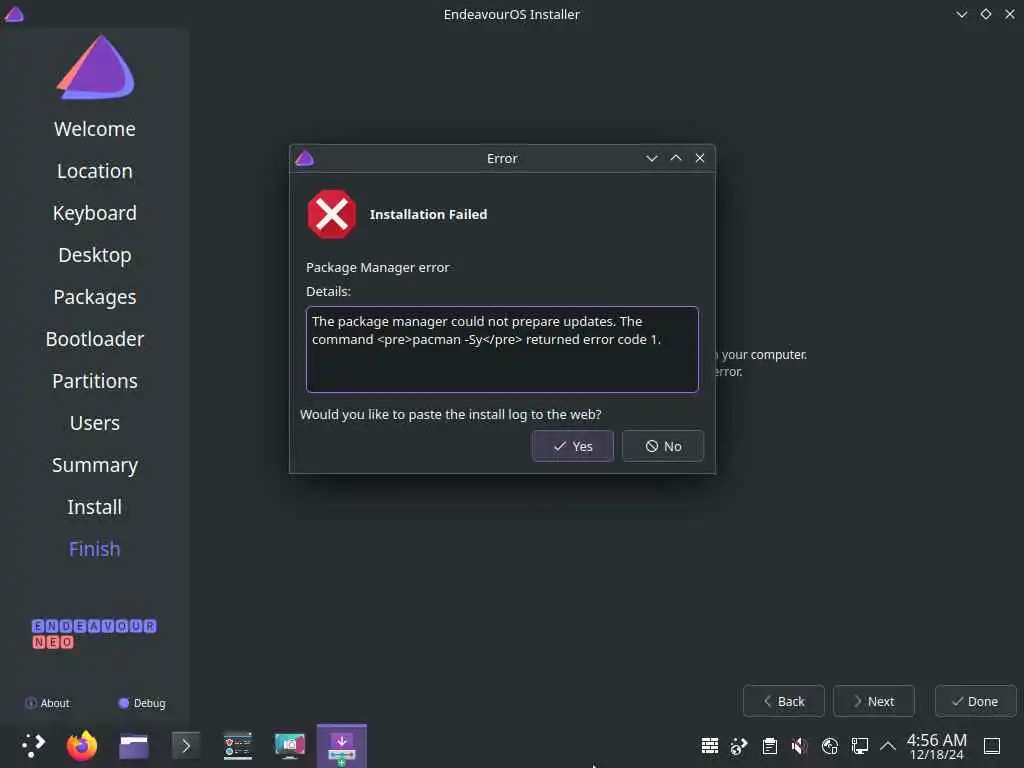
Task: Close the Error dialog
Action: point(700,158)
